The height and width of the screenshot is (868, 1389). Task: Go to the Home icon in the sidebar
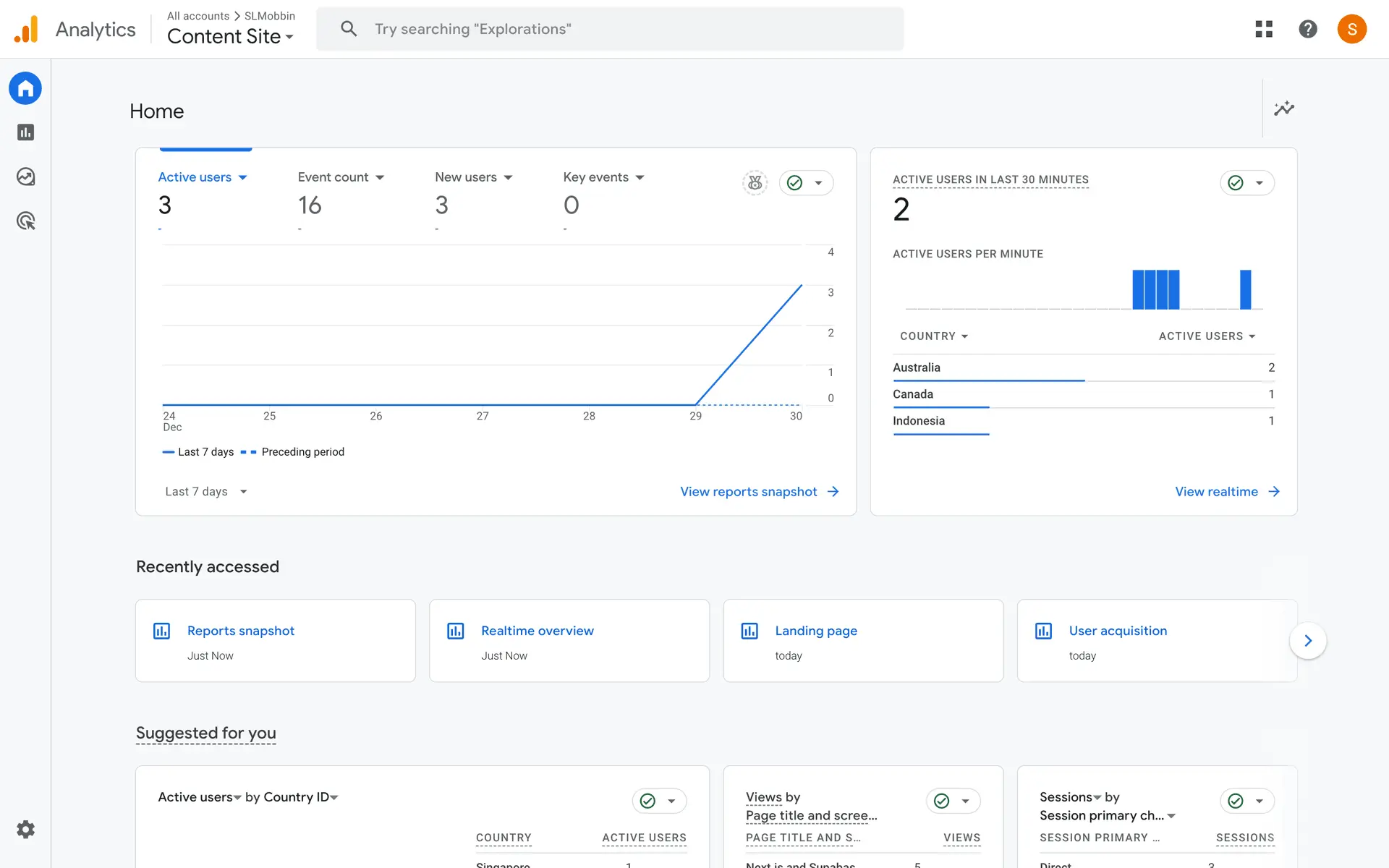click(26, 88)
